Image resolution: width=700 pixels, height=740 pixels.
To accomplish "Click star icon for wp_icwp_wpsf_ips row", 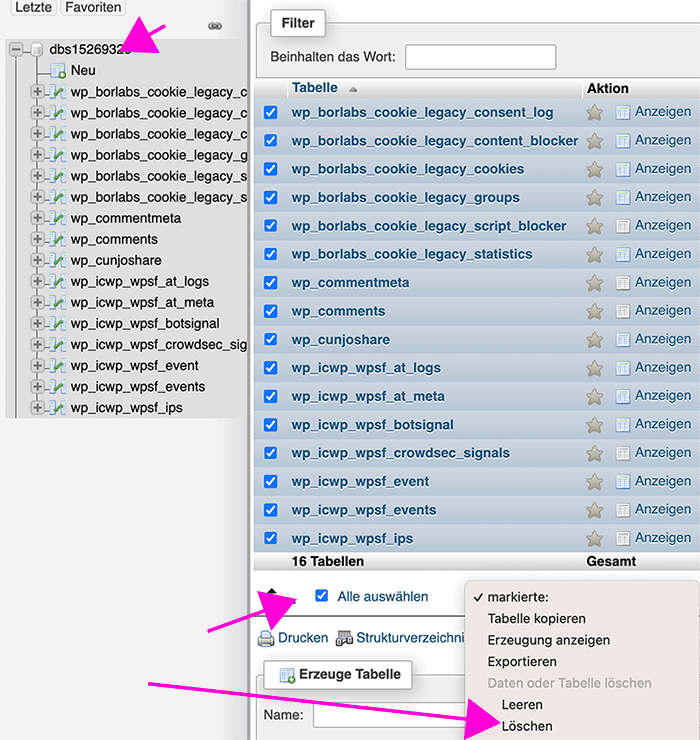I will 595,538.
